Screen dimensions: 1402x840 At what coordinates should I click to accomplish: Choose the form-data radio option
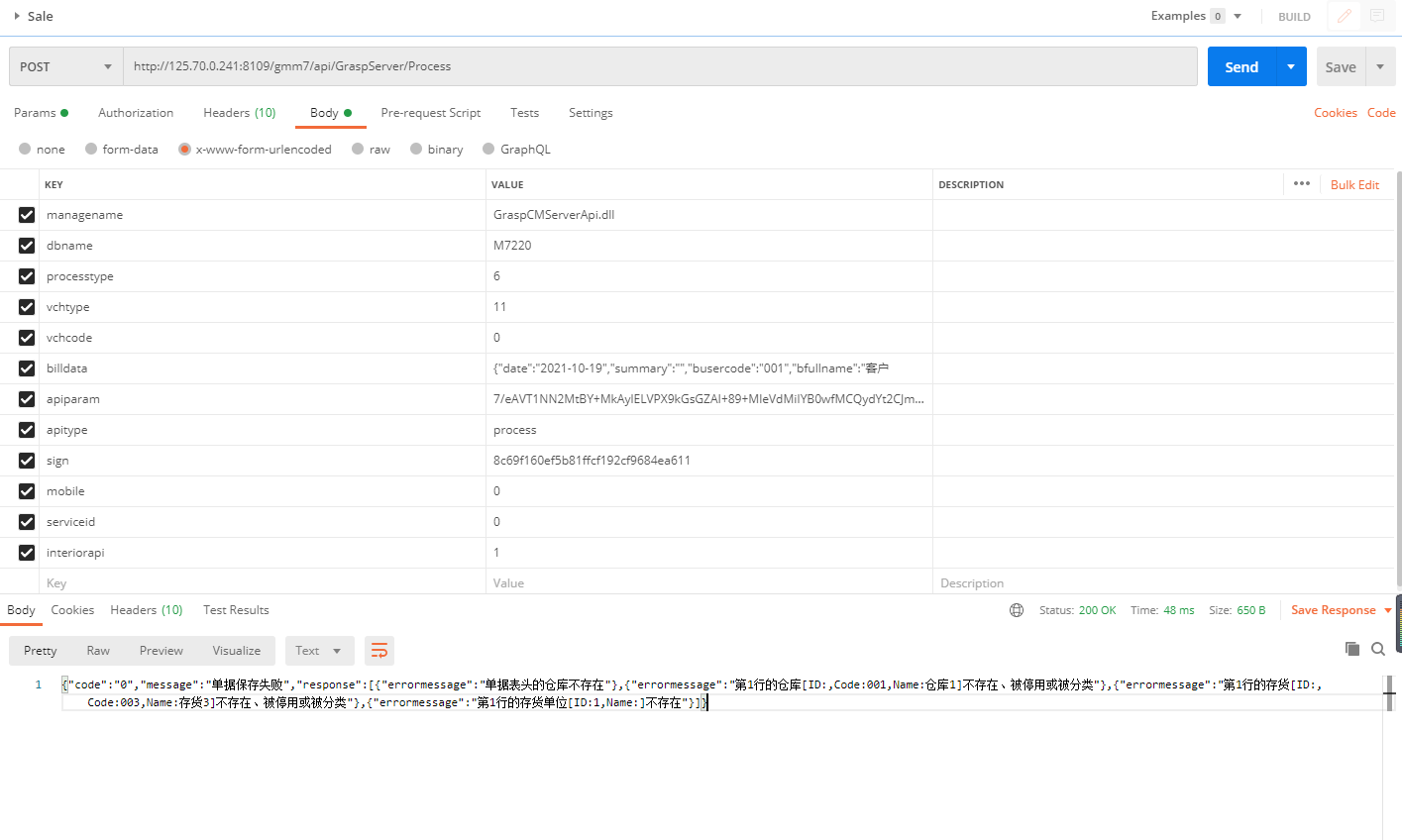point(91,149)
